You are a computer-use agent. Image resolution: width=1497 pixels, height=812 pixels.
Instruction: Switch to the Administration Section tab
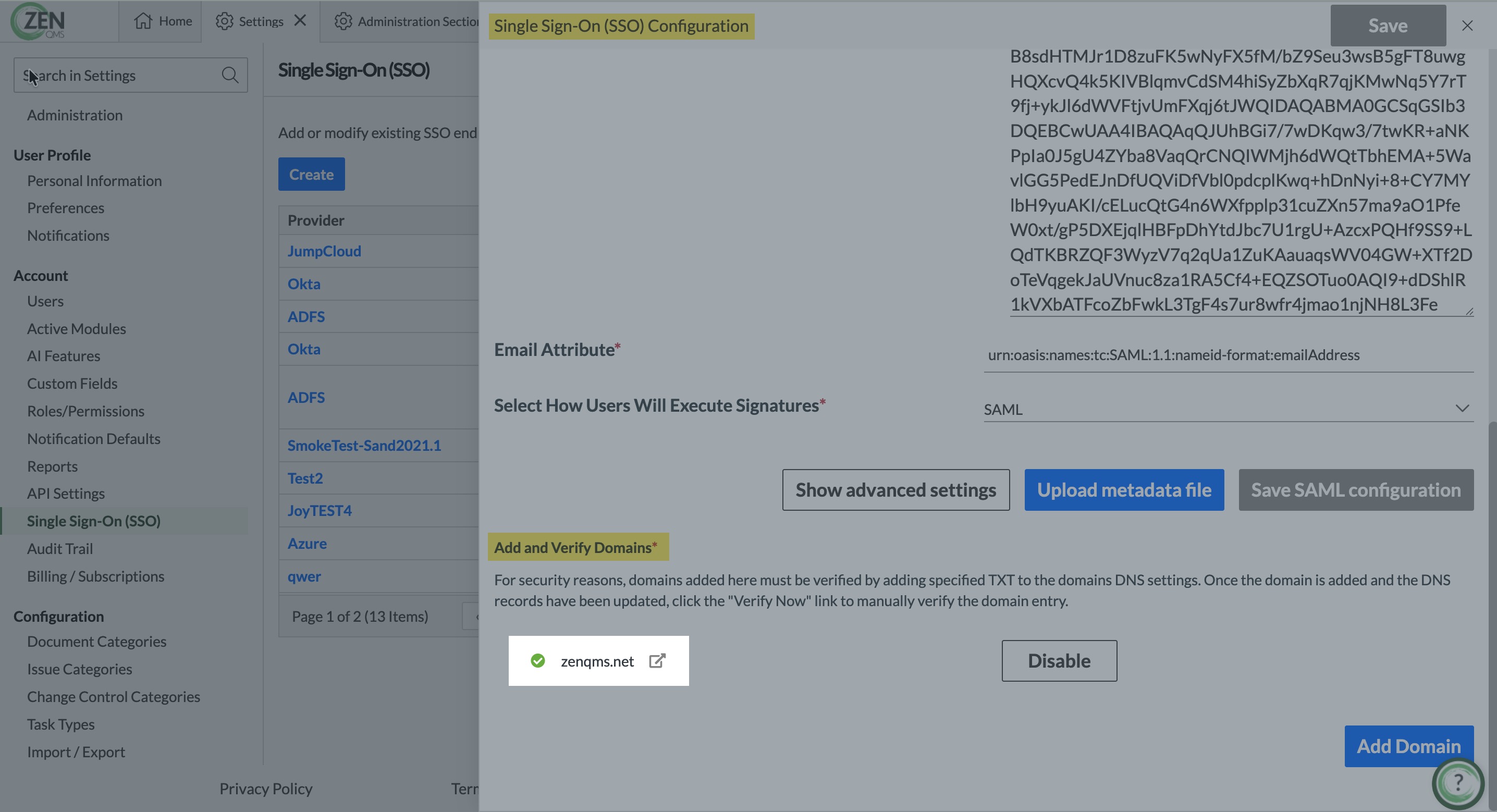click(400, 21)
